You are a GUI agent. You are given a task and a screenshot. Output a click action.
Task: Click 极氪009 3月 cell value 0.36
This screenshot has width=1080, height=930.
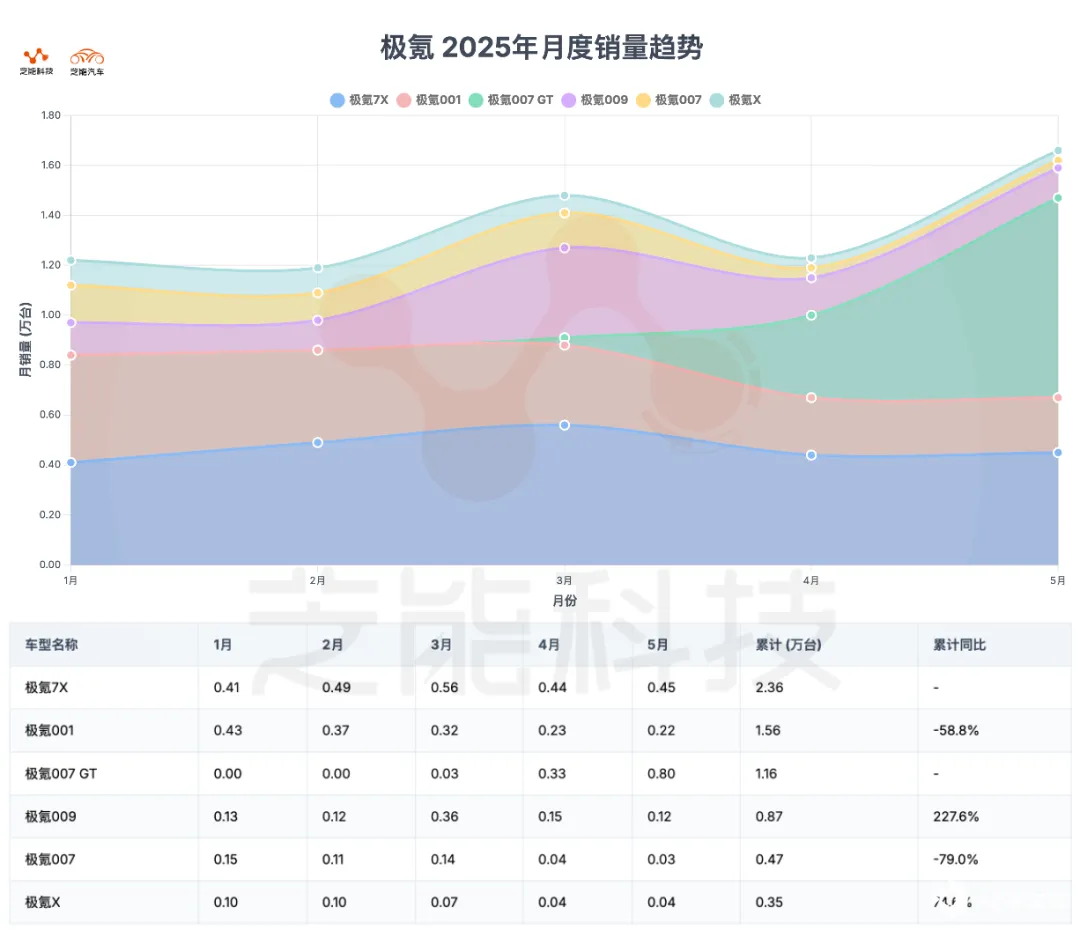pos(444,816)
